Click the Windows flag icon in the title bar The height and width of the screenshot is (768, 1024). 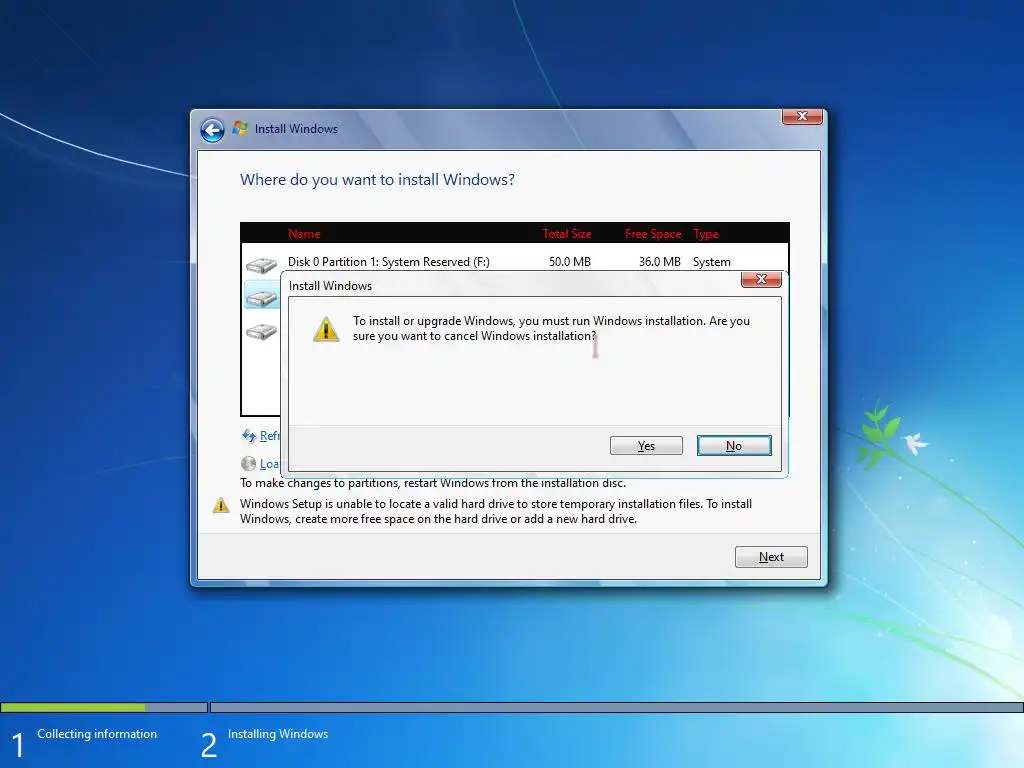[x=240, y=128]
